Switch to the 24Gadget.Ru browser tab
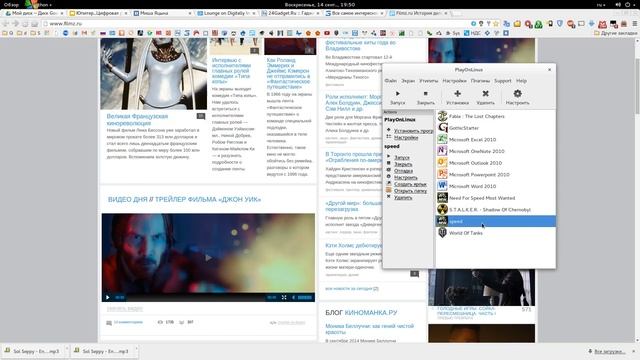Image resolution: width=640 pixels, height=360 pixels. 290,13
